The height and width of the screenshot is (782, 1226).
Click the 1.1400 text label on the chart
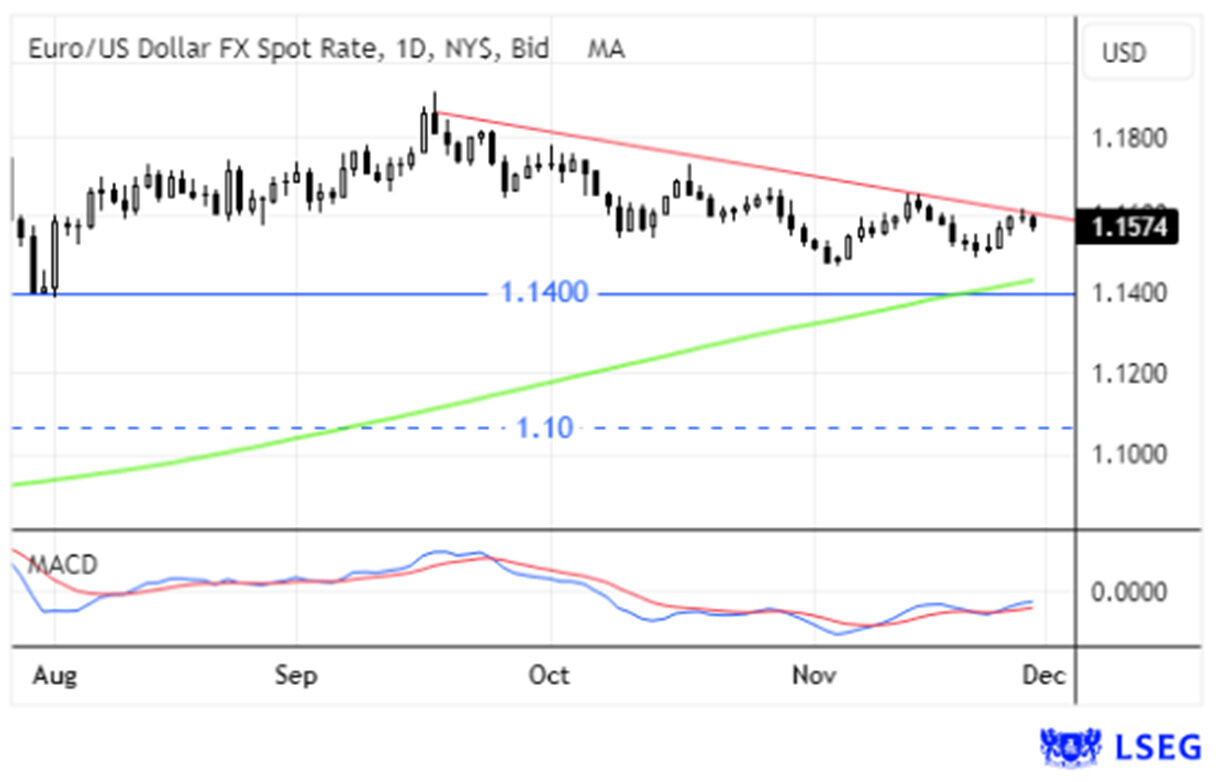pos(545,292)
